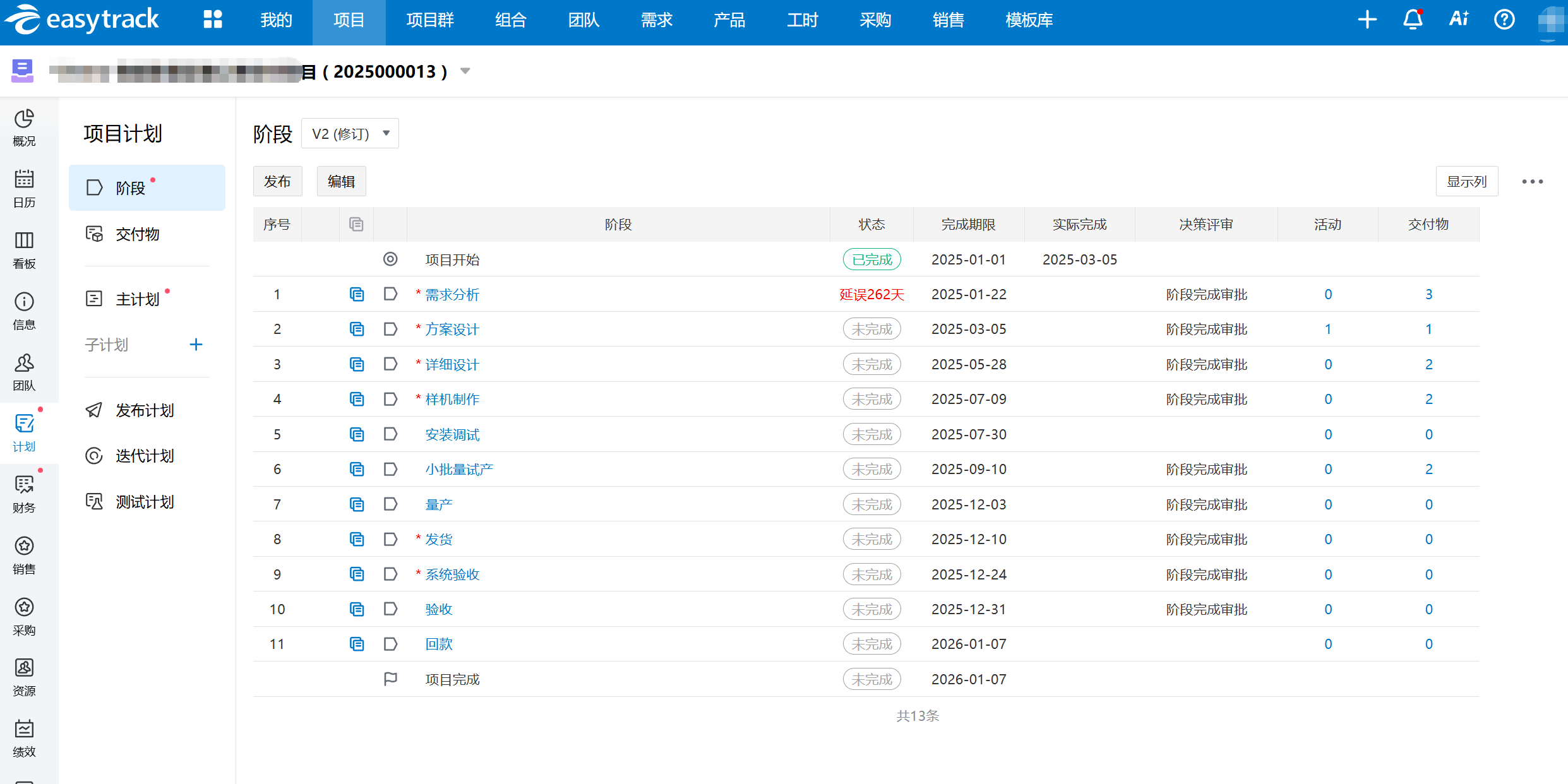Click copy icon on 需求分析 row
Viewport: 1568px width, 784px height.
[x=357, y=294]
